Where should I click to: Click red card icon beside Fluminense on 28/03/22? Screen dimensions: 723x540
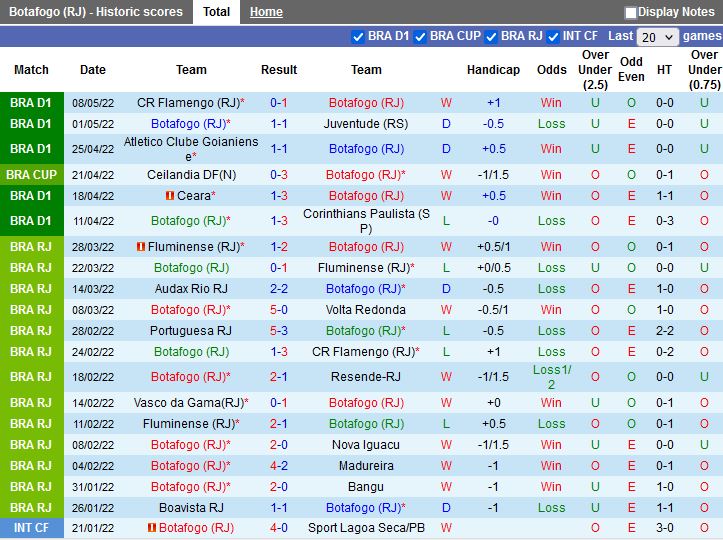click(x=142, y=247)
